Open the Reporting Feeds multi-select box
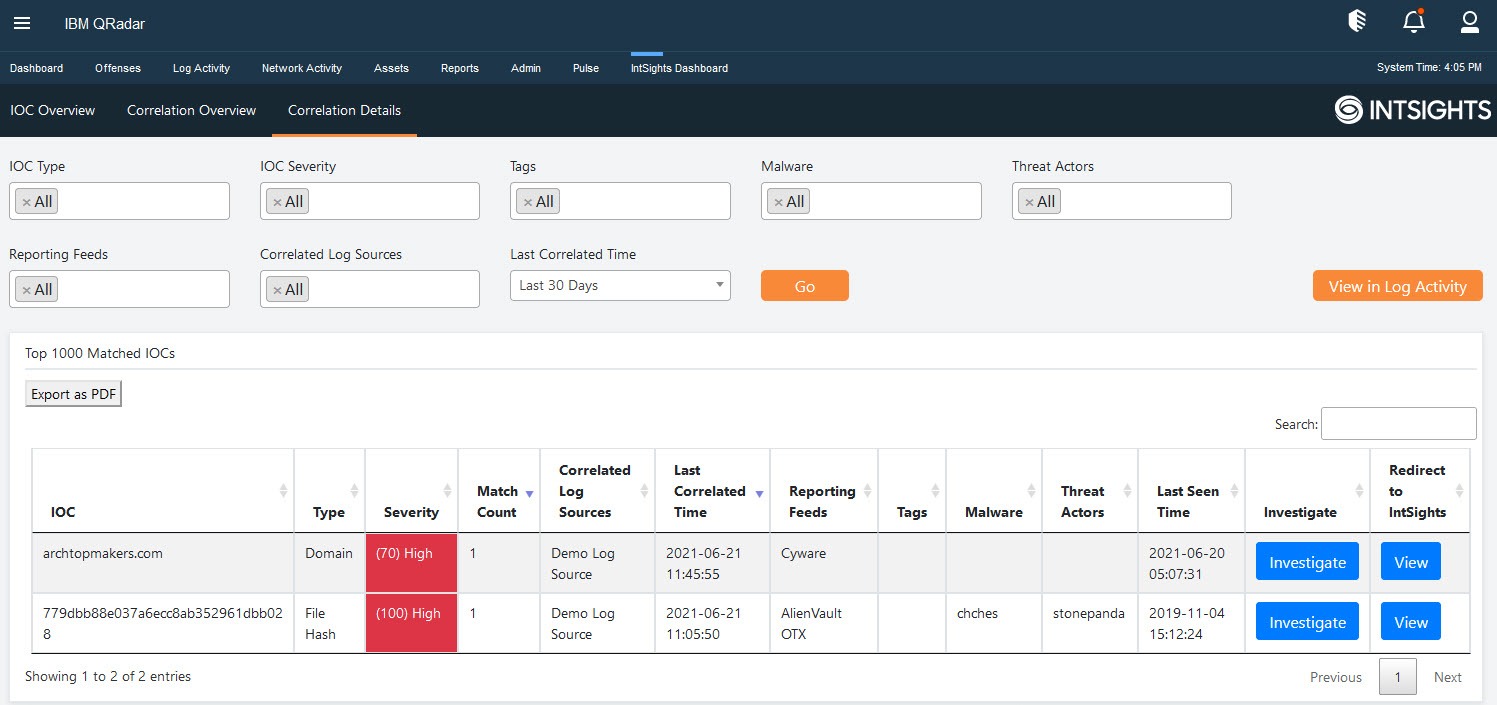The width and height of the screenshot is (1497, 705). [119, 289]
